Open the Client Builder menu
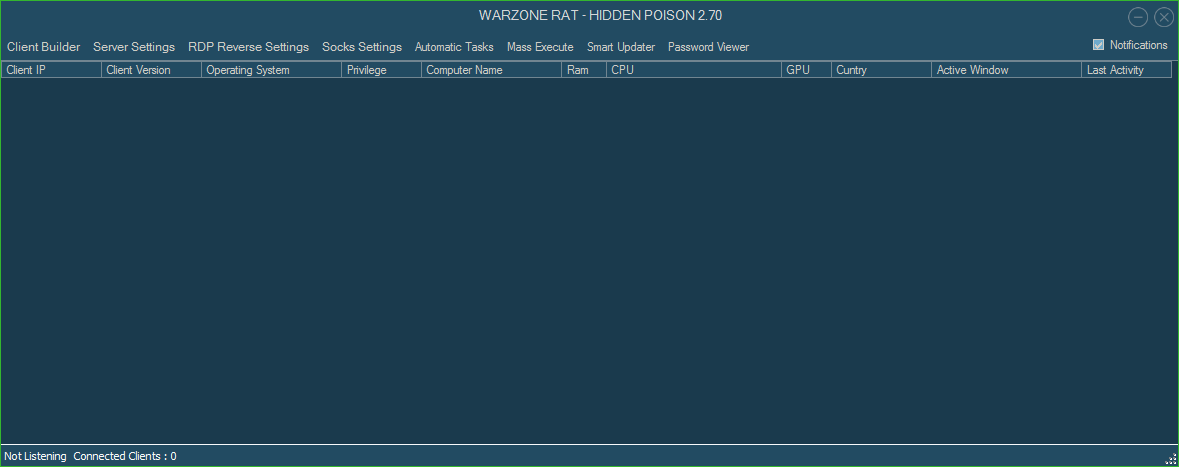The image size is (1179, 467). [43, 47]
